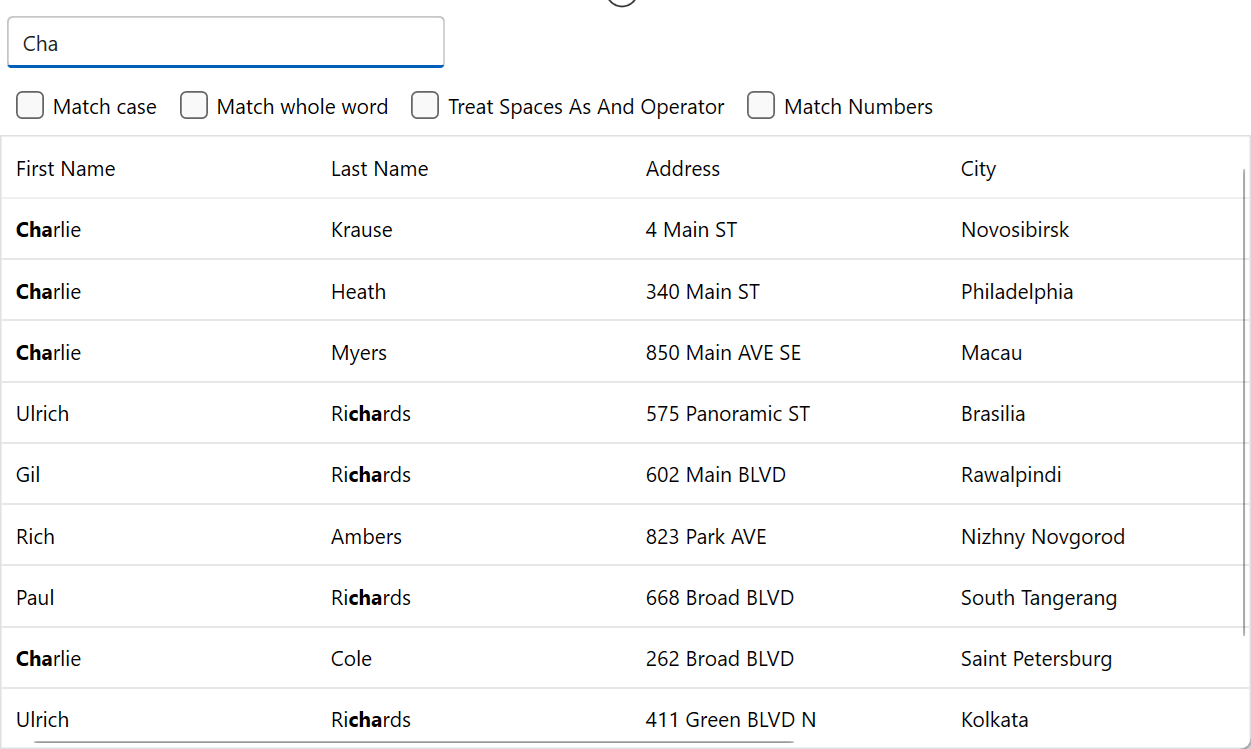Click the search field containing 'Cha'
Screen dimensions: 1251x749
tap(225, 42)
